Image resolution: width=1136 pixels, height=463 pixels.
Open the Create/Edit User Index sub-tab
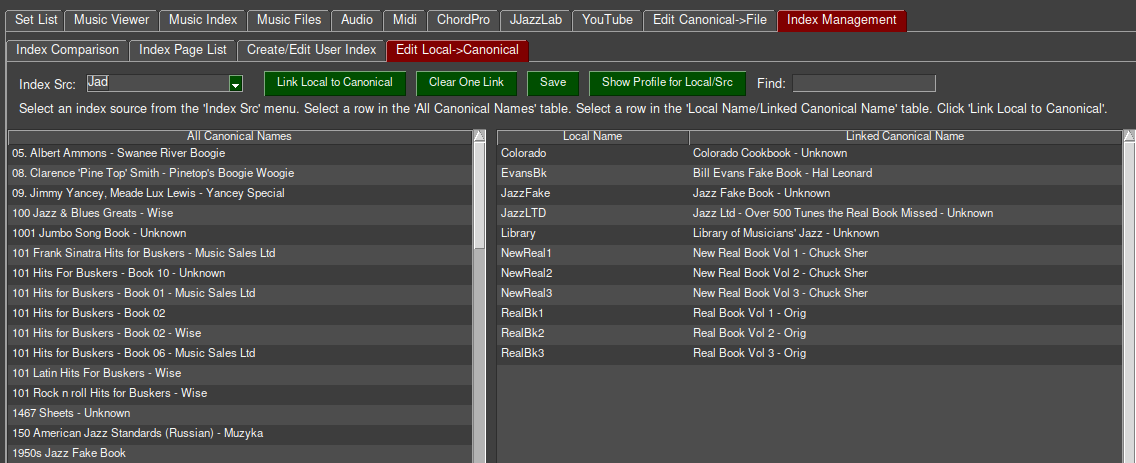click(311, 50)
